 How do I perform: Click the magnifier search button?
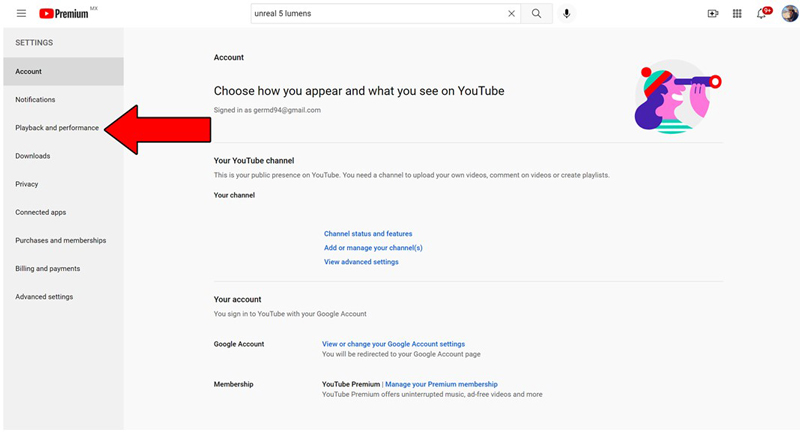click(x=536, y=14)
